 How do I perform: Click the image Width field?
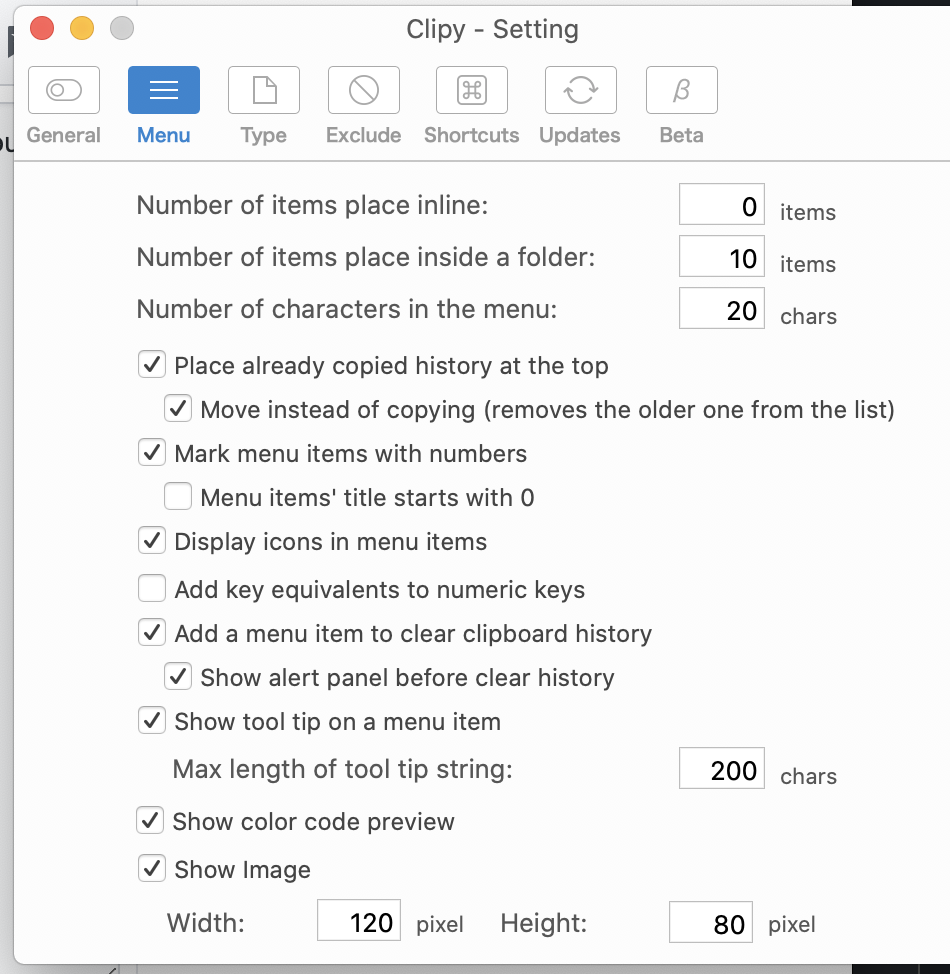click(x=359, y=921)
